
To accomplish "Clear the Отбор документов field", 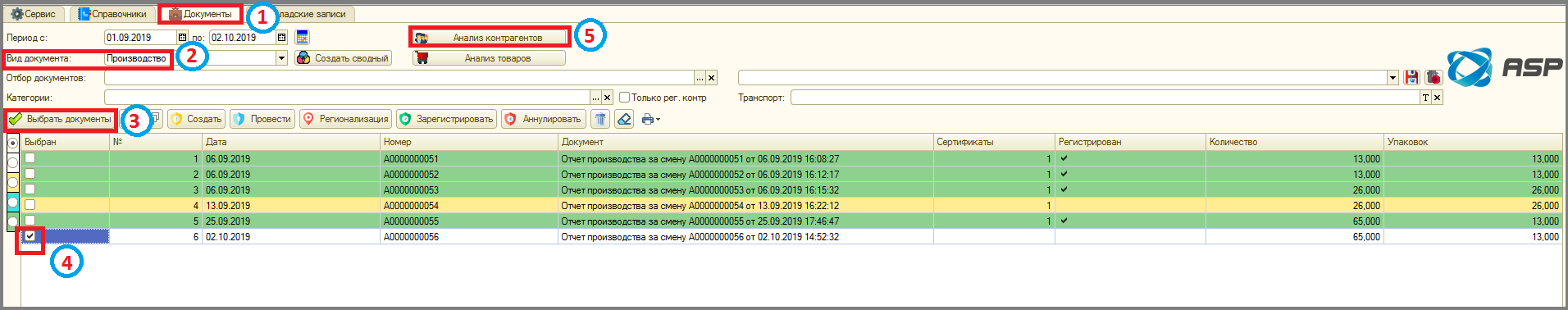I will pos(711,78).
